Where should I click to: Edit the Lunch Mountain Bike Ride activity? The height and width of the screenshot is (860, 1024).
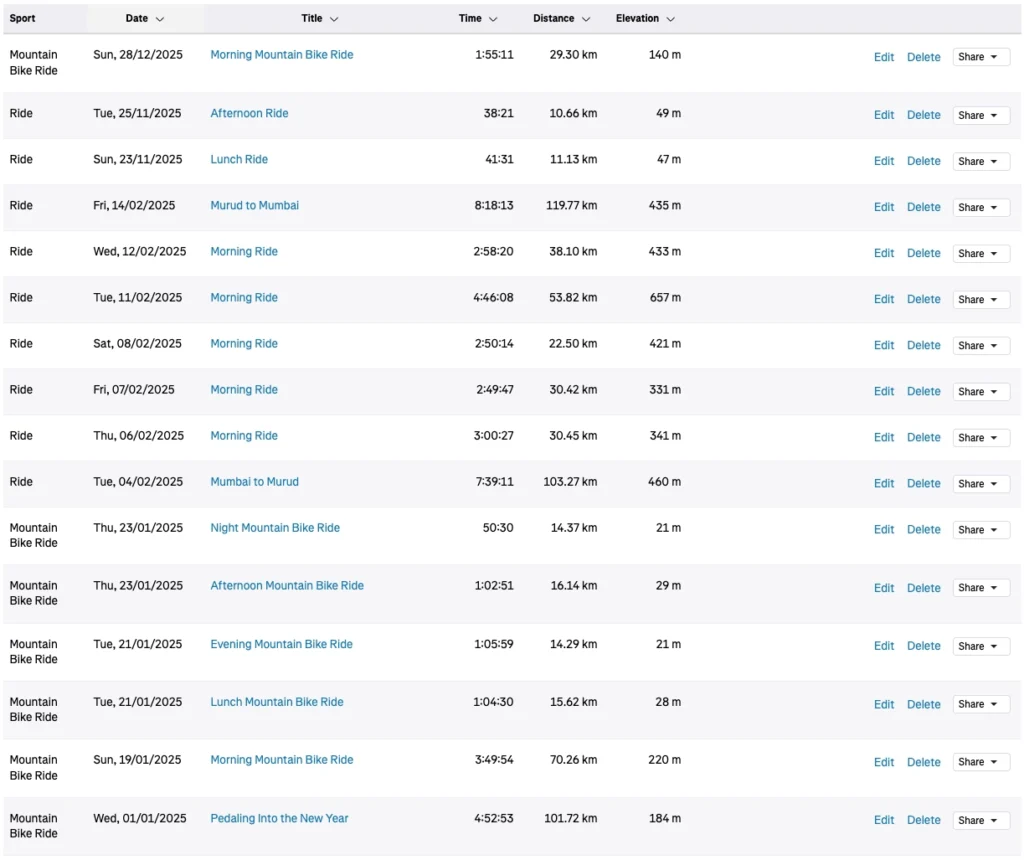(x=883, y=704)
